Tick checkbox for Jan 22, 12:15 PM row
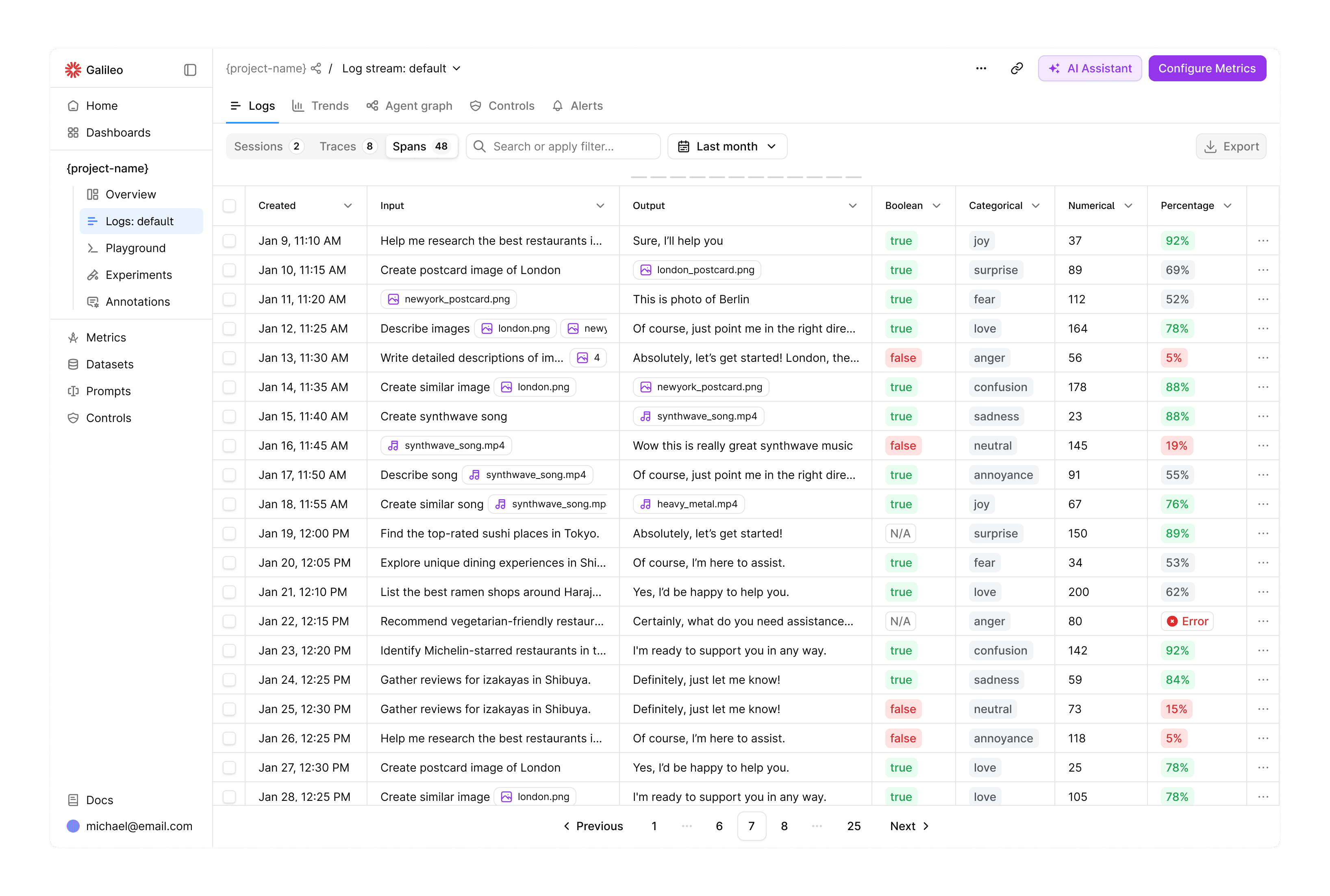 pos(229,621)
